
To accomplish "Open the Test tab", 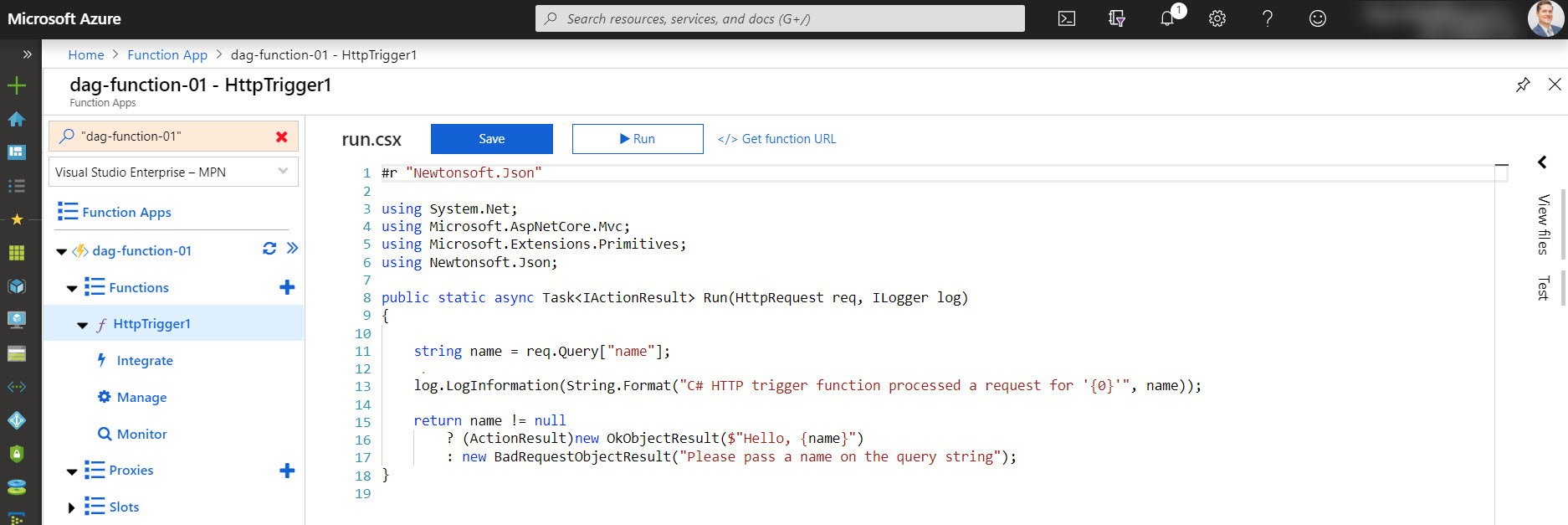I will point(1544,288).
